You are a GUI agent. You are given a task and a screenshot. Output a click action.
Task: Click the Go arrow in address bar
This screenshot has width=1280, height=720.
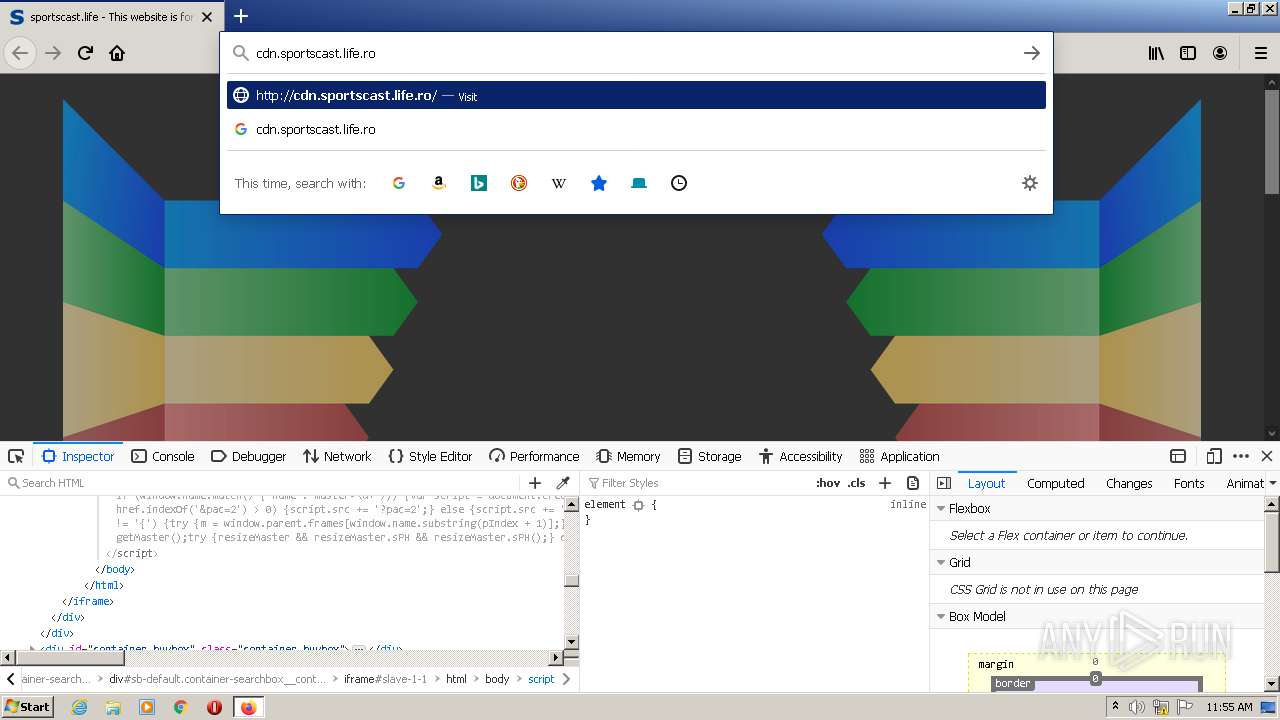1032,53
